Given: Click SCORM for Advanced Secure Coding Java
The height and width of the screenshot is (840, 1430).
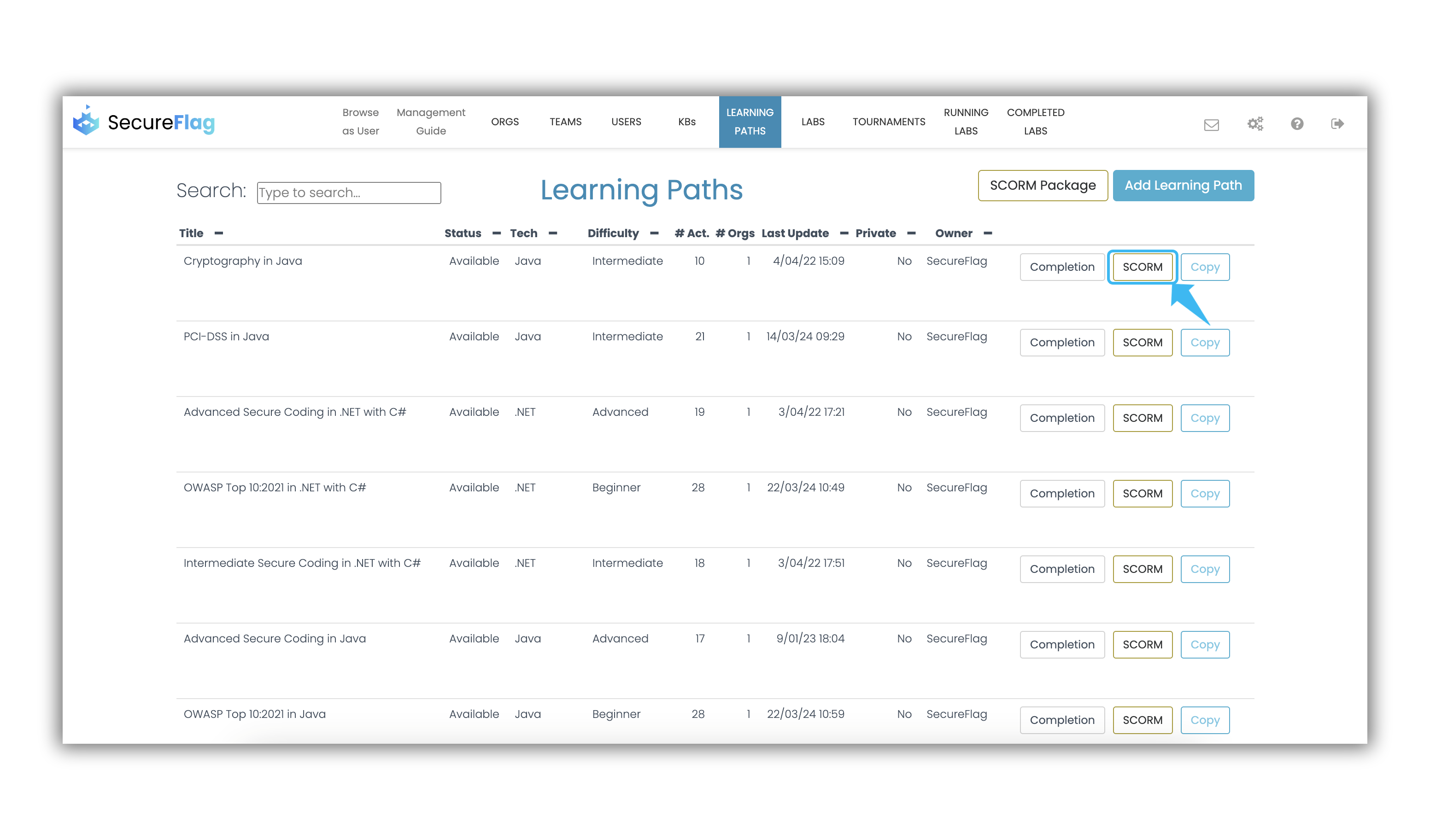Looking at the screenshot, I should [x=1143, y=644].
